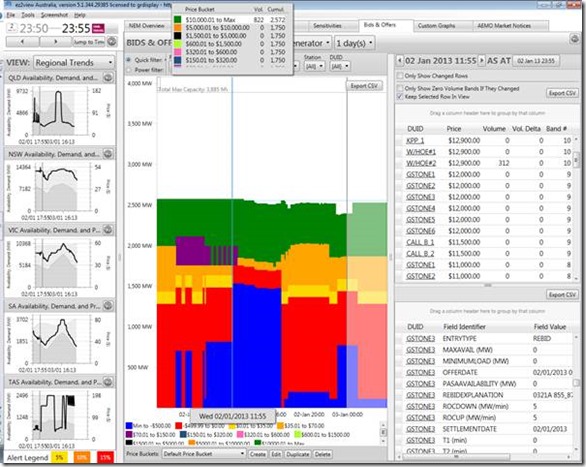Viewport: 586px width, 467px height.
Task: Open the Tools menu
Action: pyautogui.click(x=28, y=15)
